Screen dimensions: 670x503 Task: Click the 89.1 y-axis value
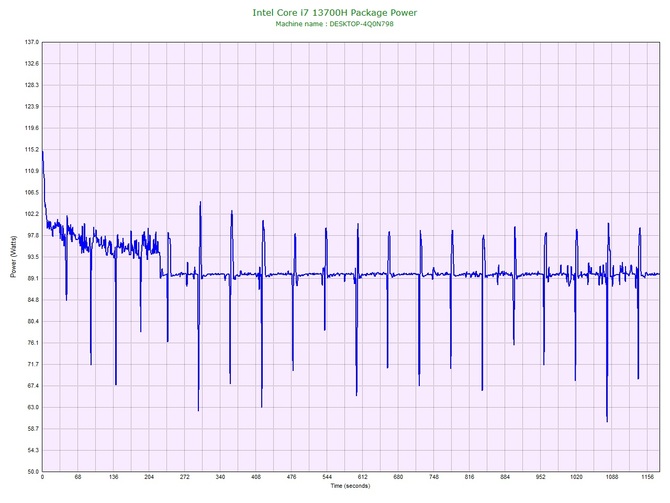pyautogui.click(x=33, y=278)
